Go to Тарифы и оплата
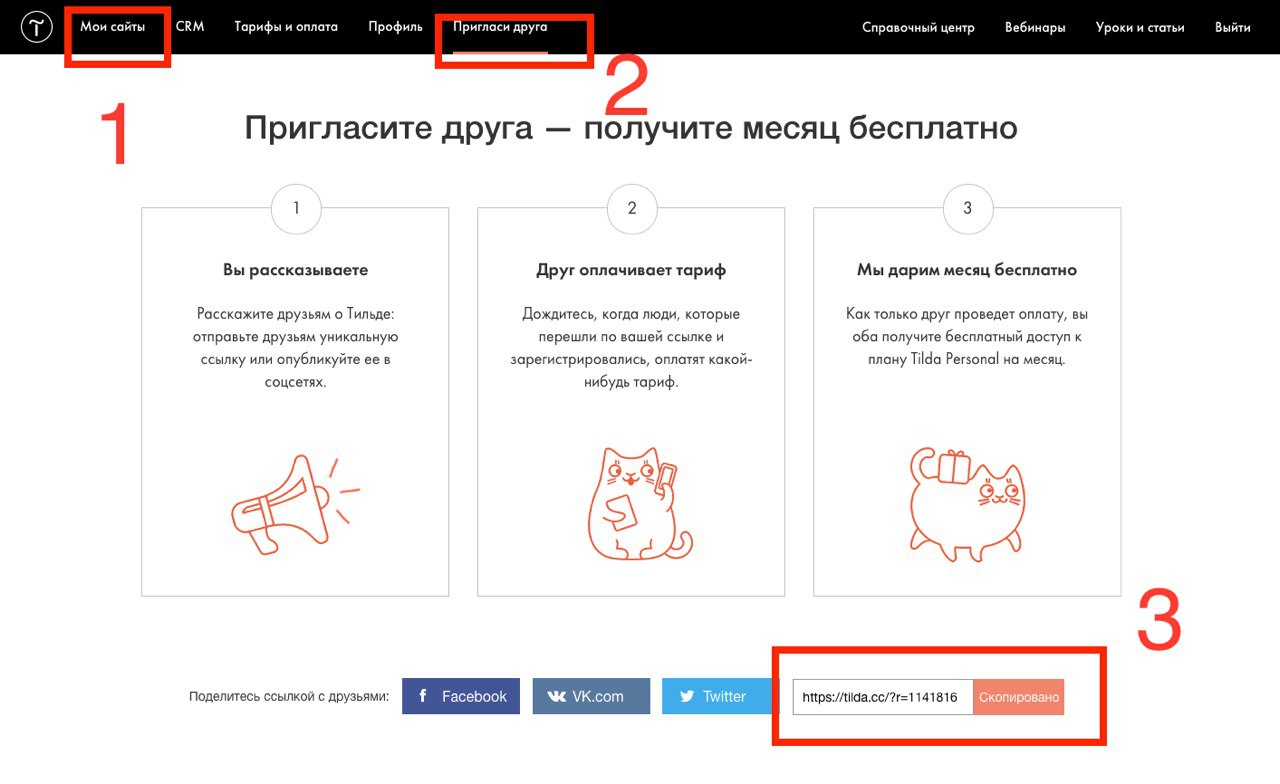Image resolution: width=1280 pixels, height=784 pixels. click(x=286, y=27)
